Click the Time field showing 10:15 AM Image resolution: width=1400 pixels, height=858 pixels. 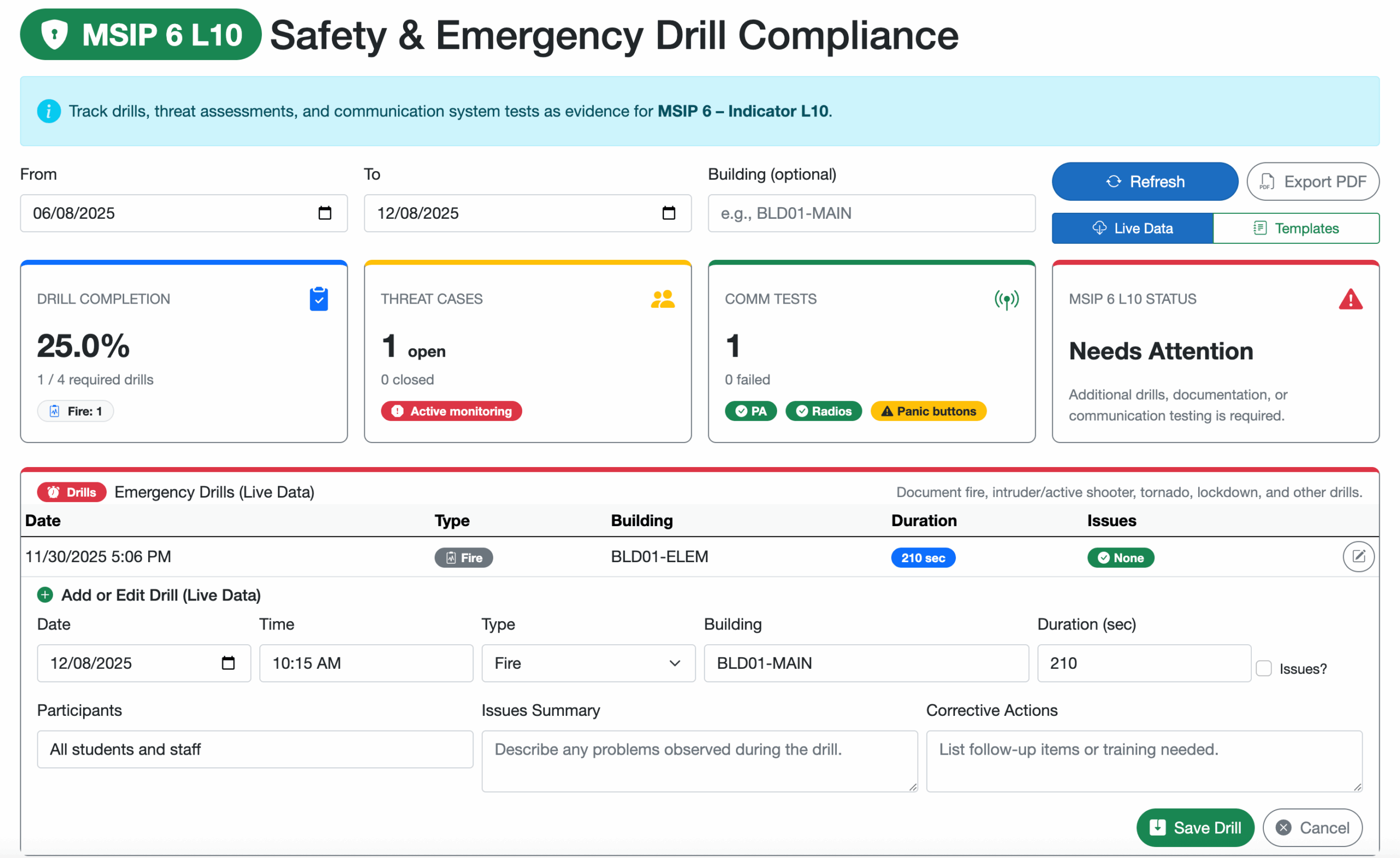(366, 663)
